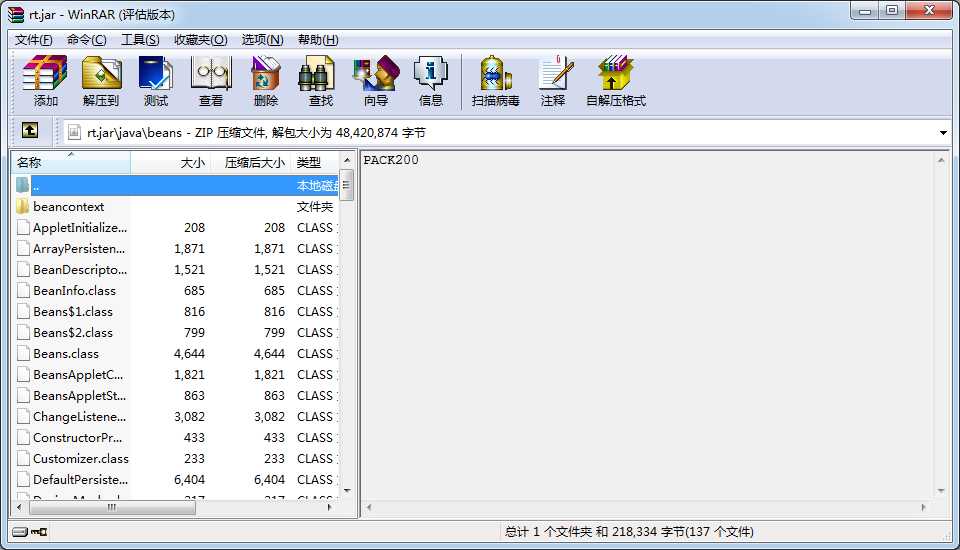960x550 pixels.
Task: Sort by the 压缩后大小 column header
Action: click(x=251, y=162)
